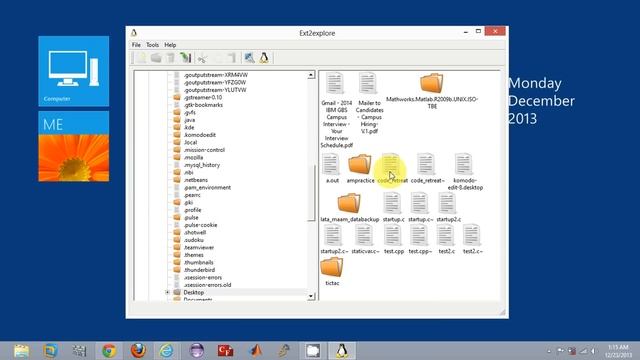Select .goutputstream-XRM4VW in the tree
Image resolution: width=640 pixels, height=360 pixels.
[215, 75]
